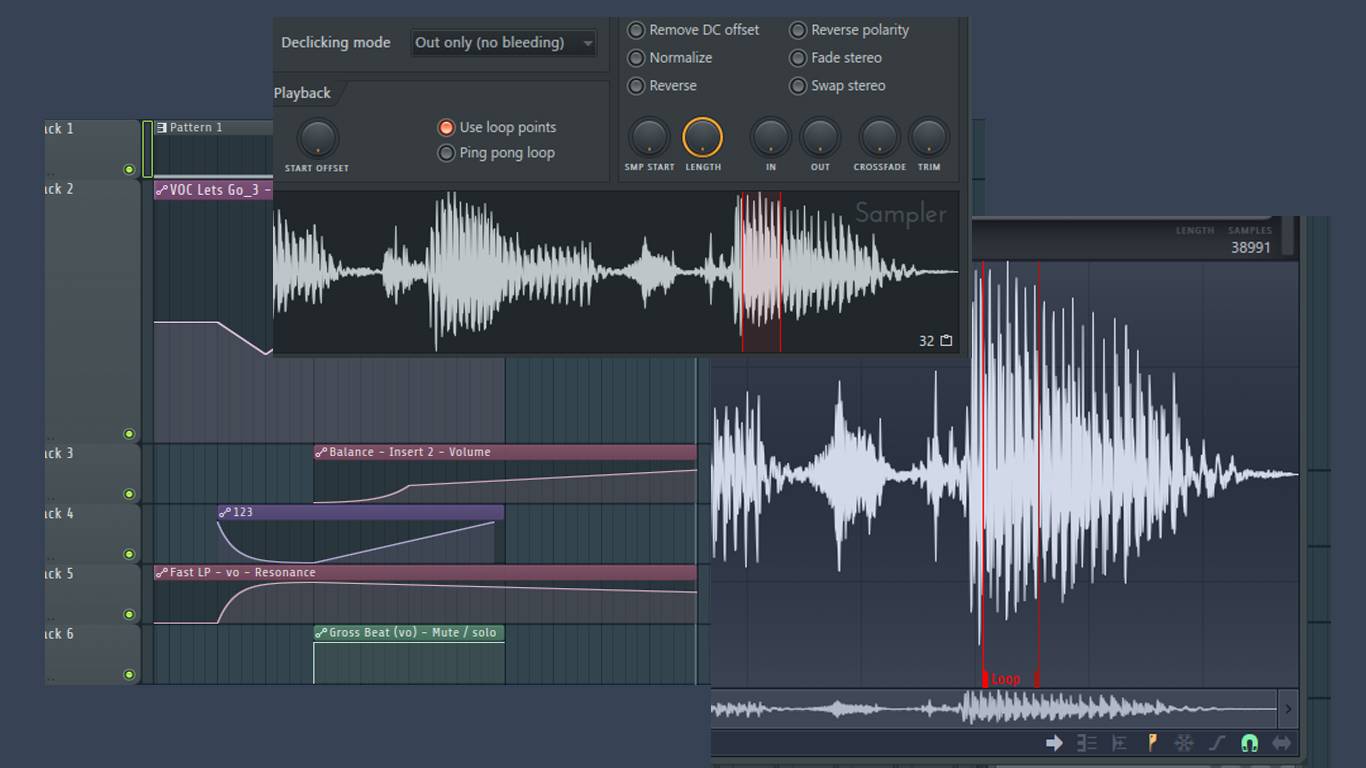Viewport: 1366px width, 768px height.
Task: Turn on Reverse polarity
Action: [798, 30]
